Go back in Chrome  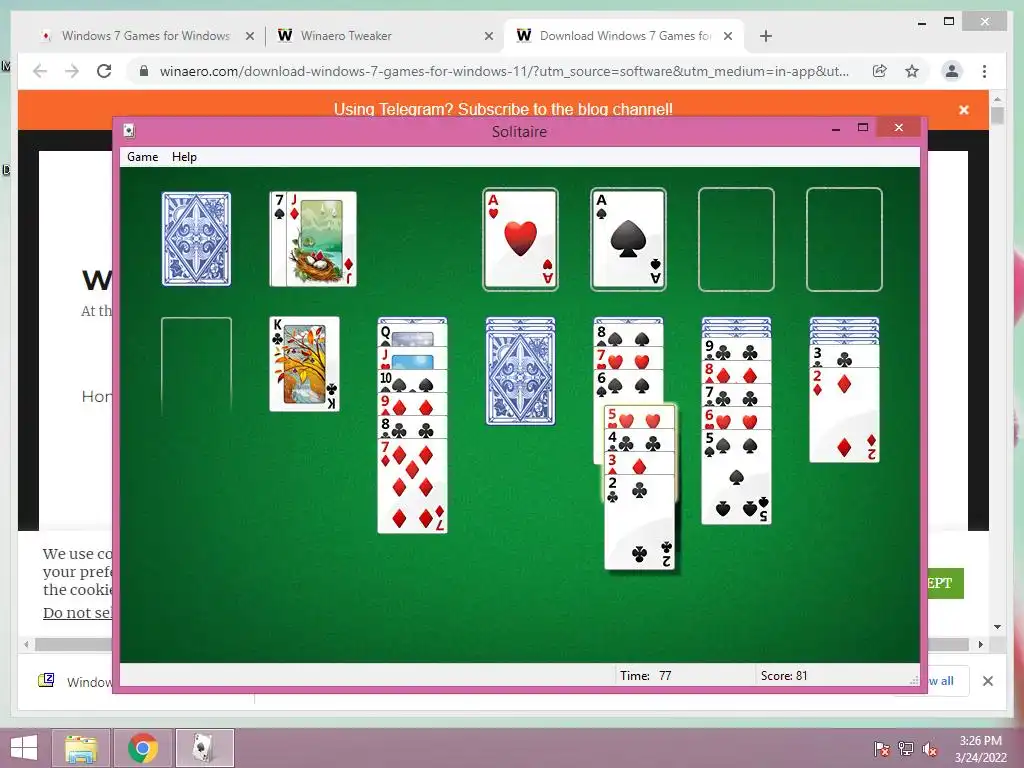40,71
